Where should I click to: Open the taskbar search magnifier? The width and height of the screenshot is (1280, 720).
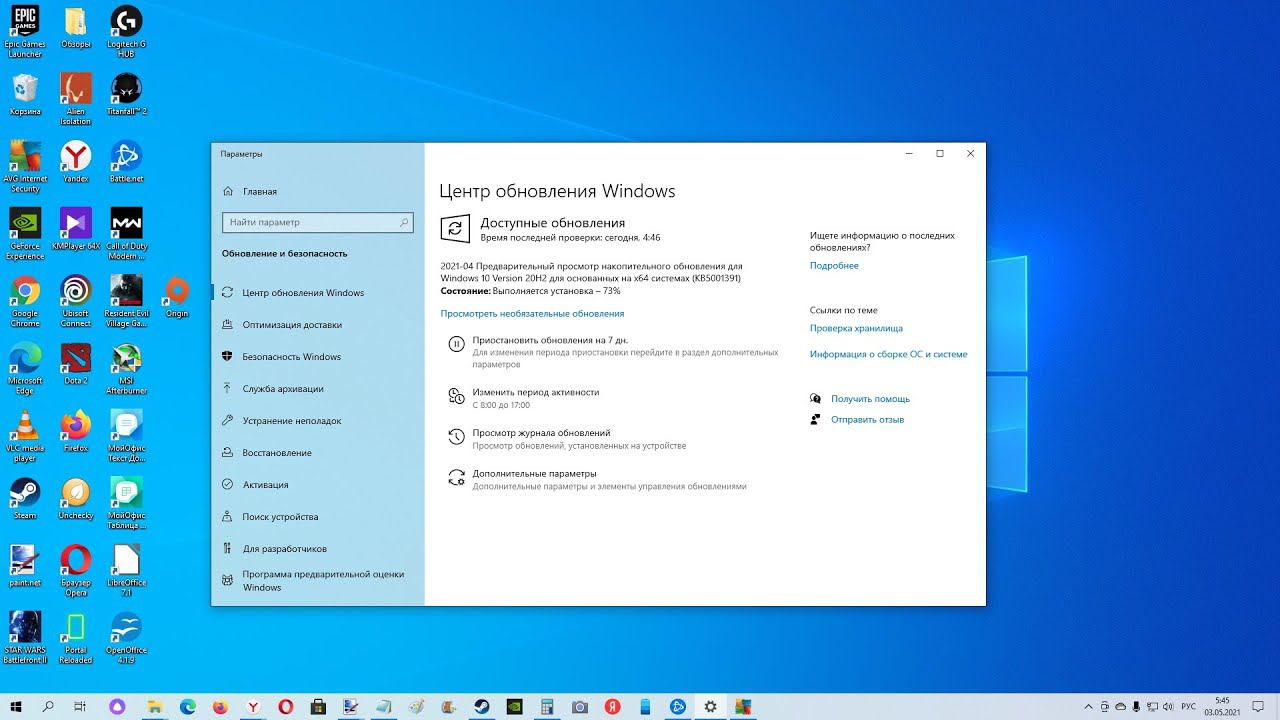[49, 706]
